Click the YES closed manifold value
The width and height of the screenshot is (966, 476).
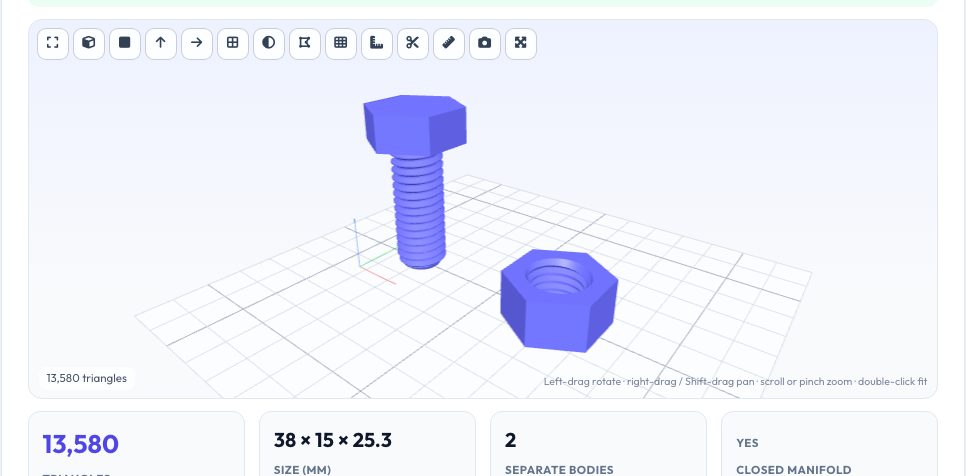[x=747, y=443]
